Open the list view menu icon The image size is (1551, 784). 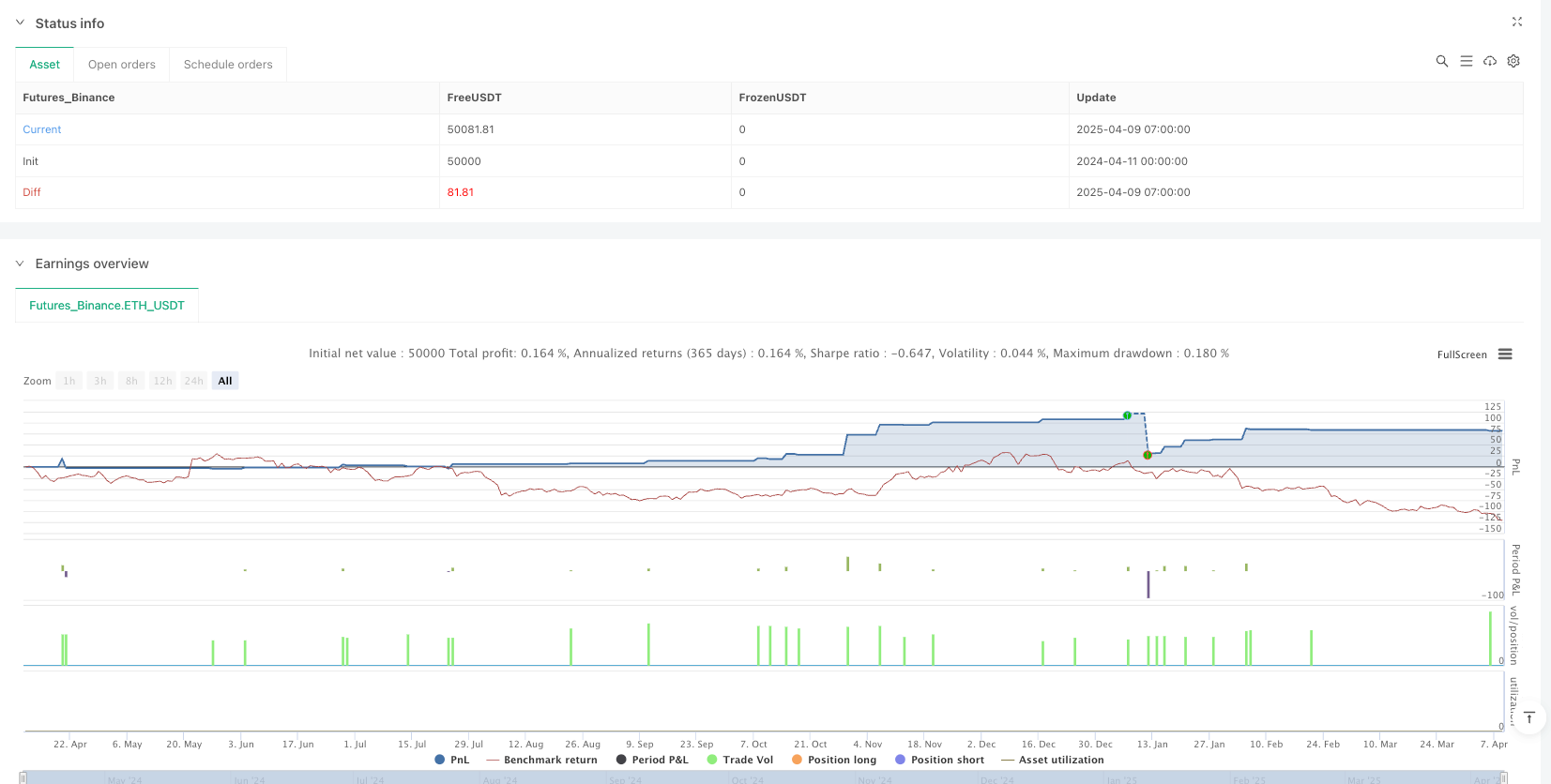pos(1466,61)
